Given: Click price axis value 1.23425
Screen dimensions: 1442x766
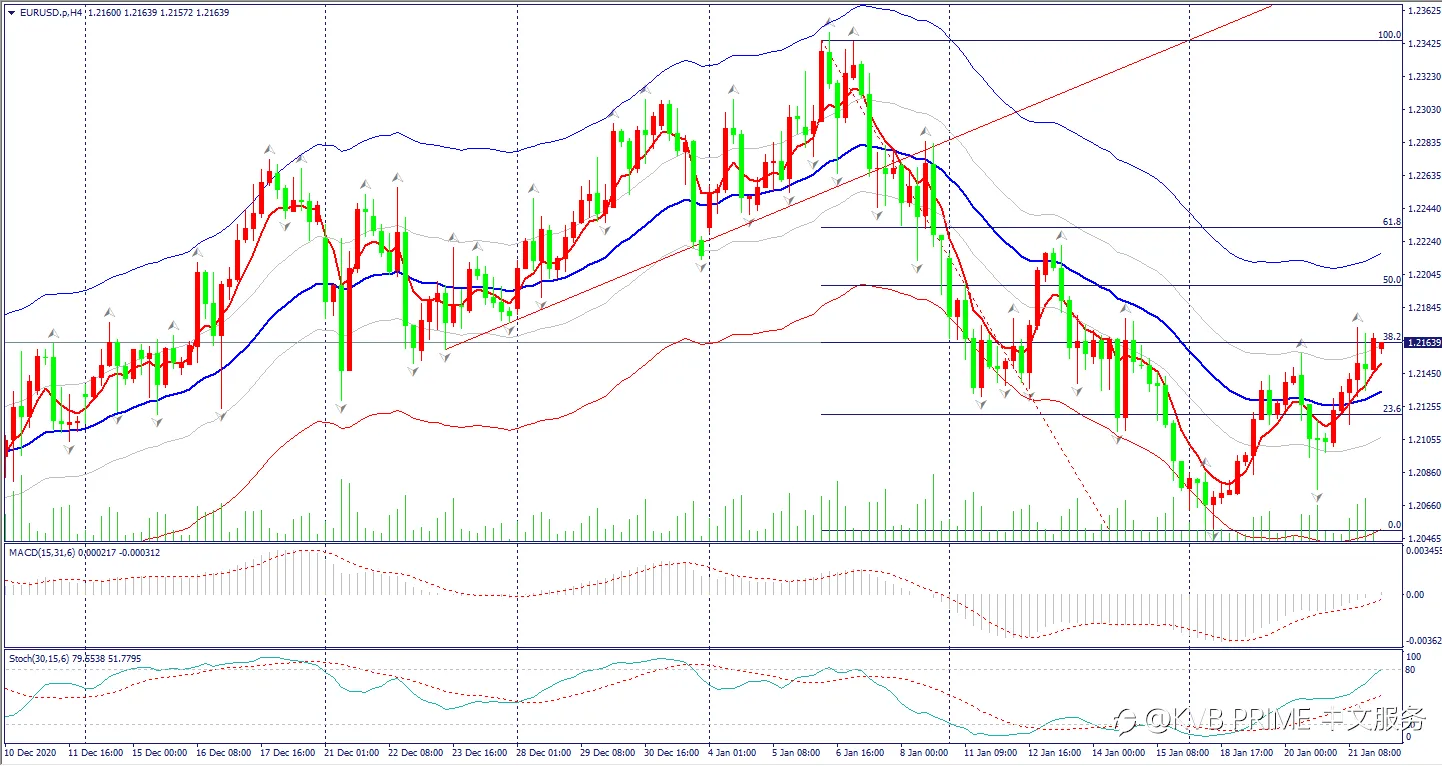Looking at the screenshot, I should (x=1424, y=44).
